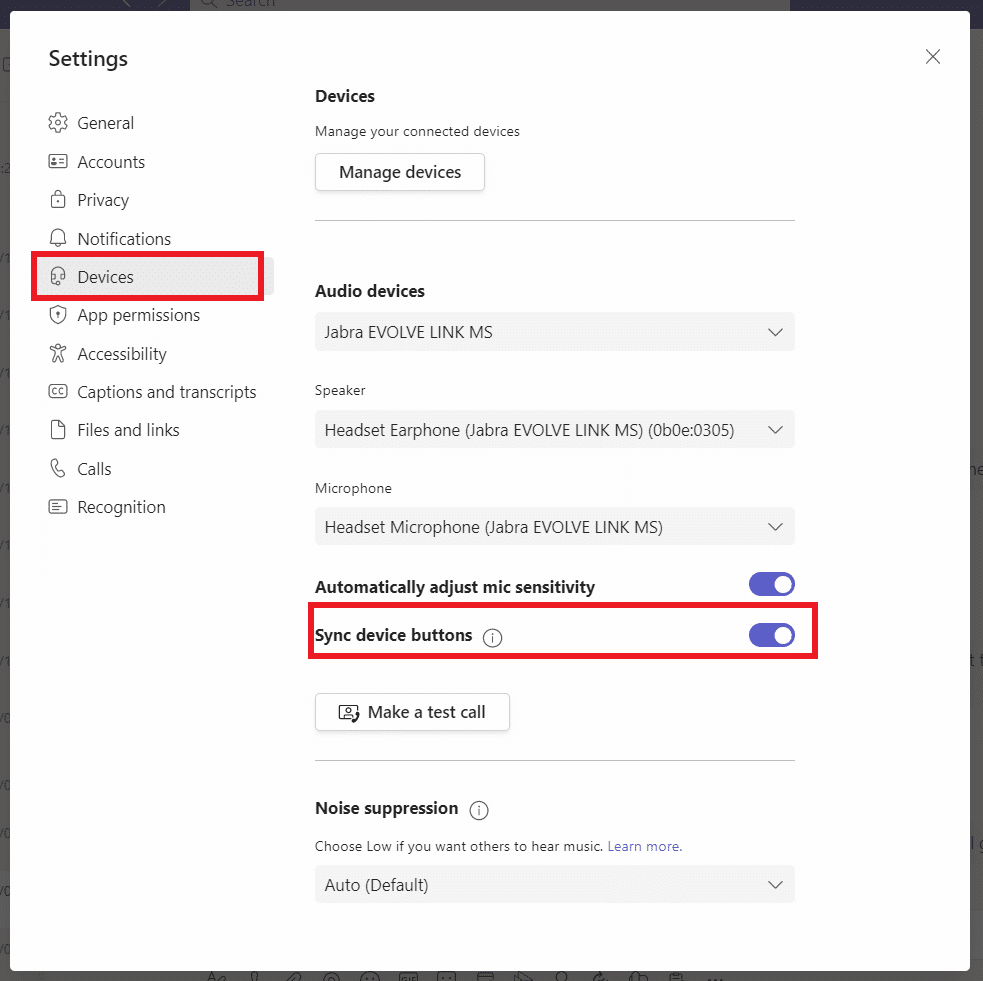Disable Automatically adjust mic sensitivity toggle
The image size is (983, 981).
[x=771, y=585]
